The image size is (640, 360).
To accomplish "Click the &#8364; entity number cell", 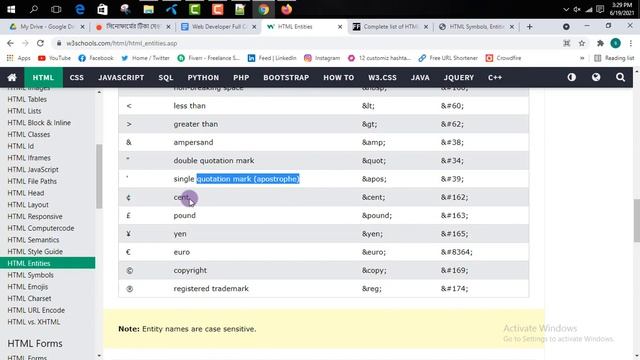I will click(x=456, y=252).
